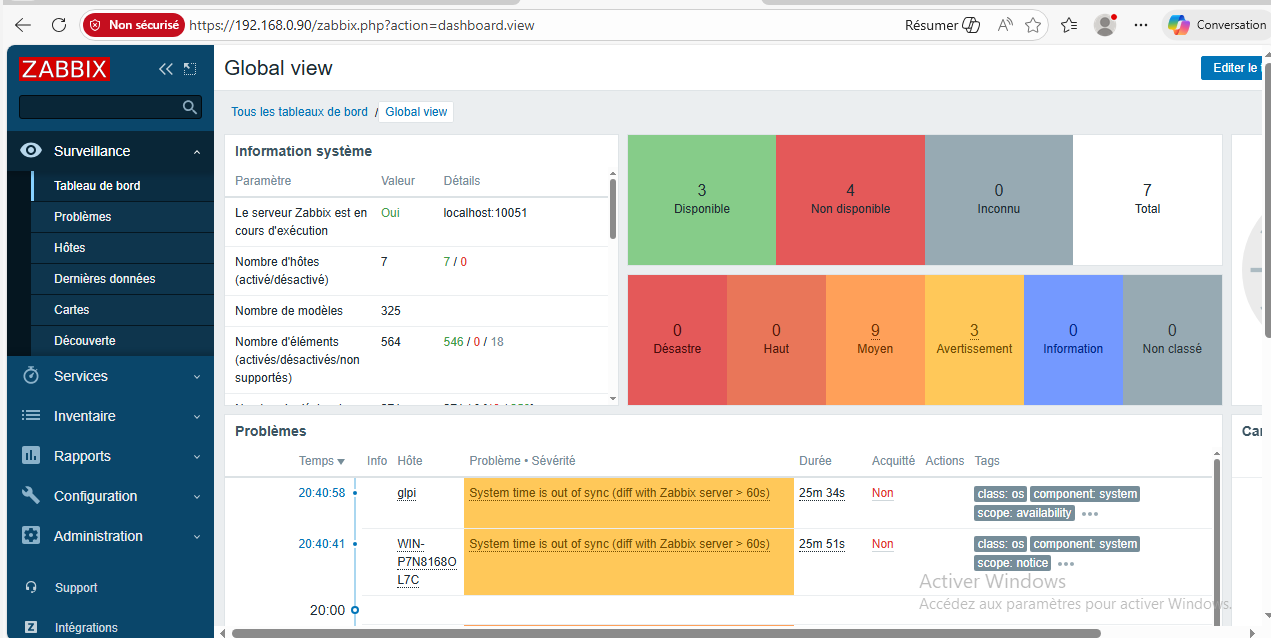
Task: Enter kiosk mode via the expand icon
Action: coord(190,69)
